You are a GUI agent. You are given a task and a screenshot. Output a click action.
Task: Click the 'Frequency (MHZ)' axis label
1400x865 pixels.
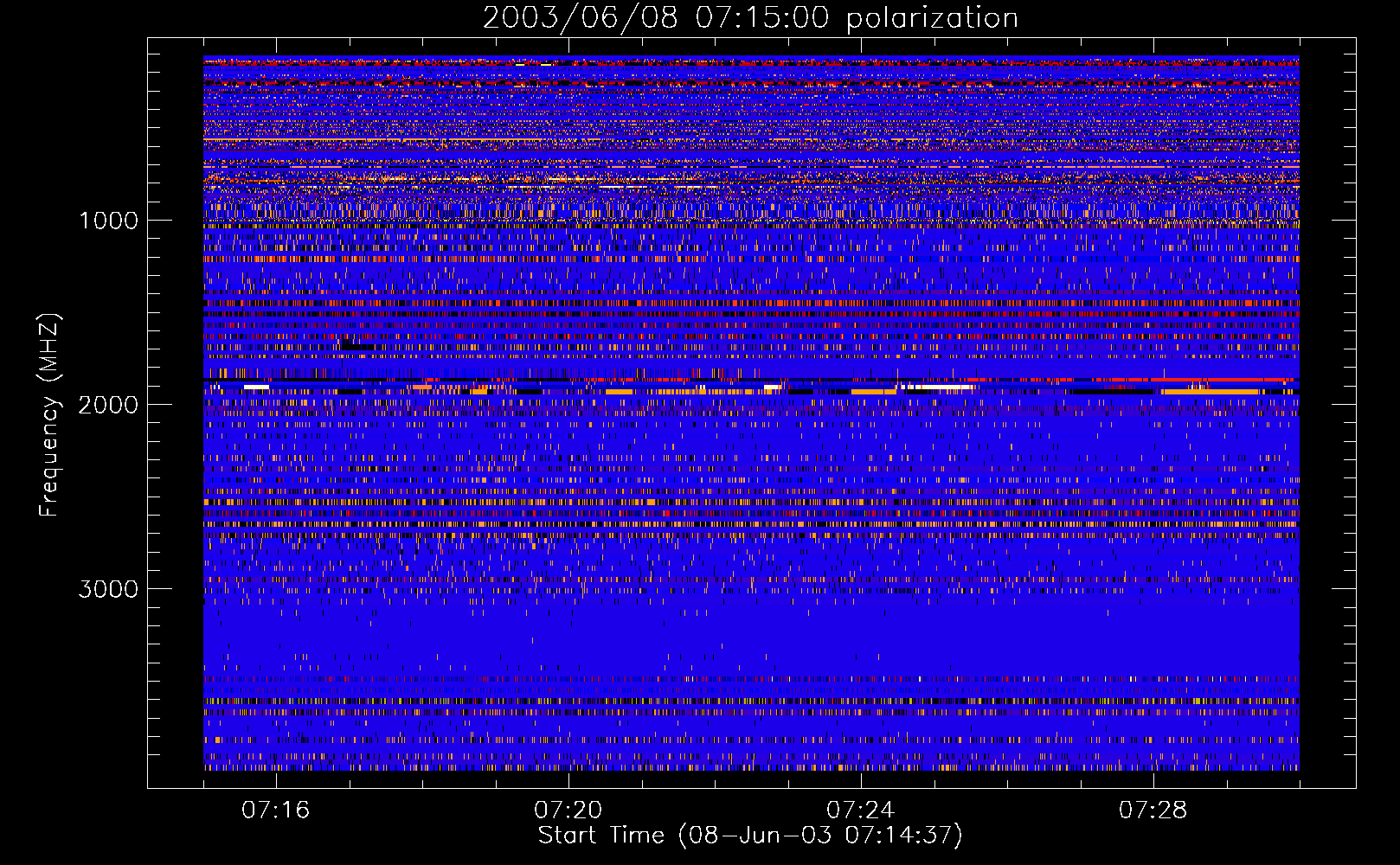pyautogui.click(x=48, y=416)
